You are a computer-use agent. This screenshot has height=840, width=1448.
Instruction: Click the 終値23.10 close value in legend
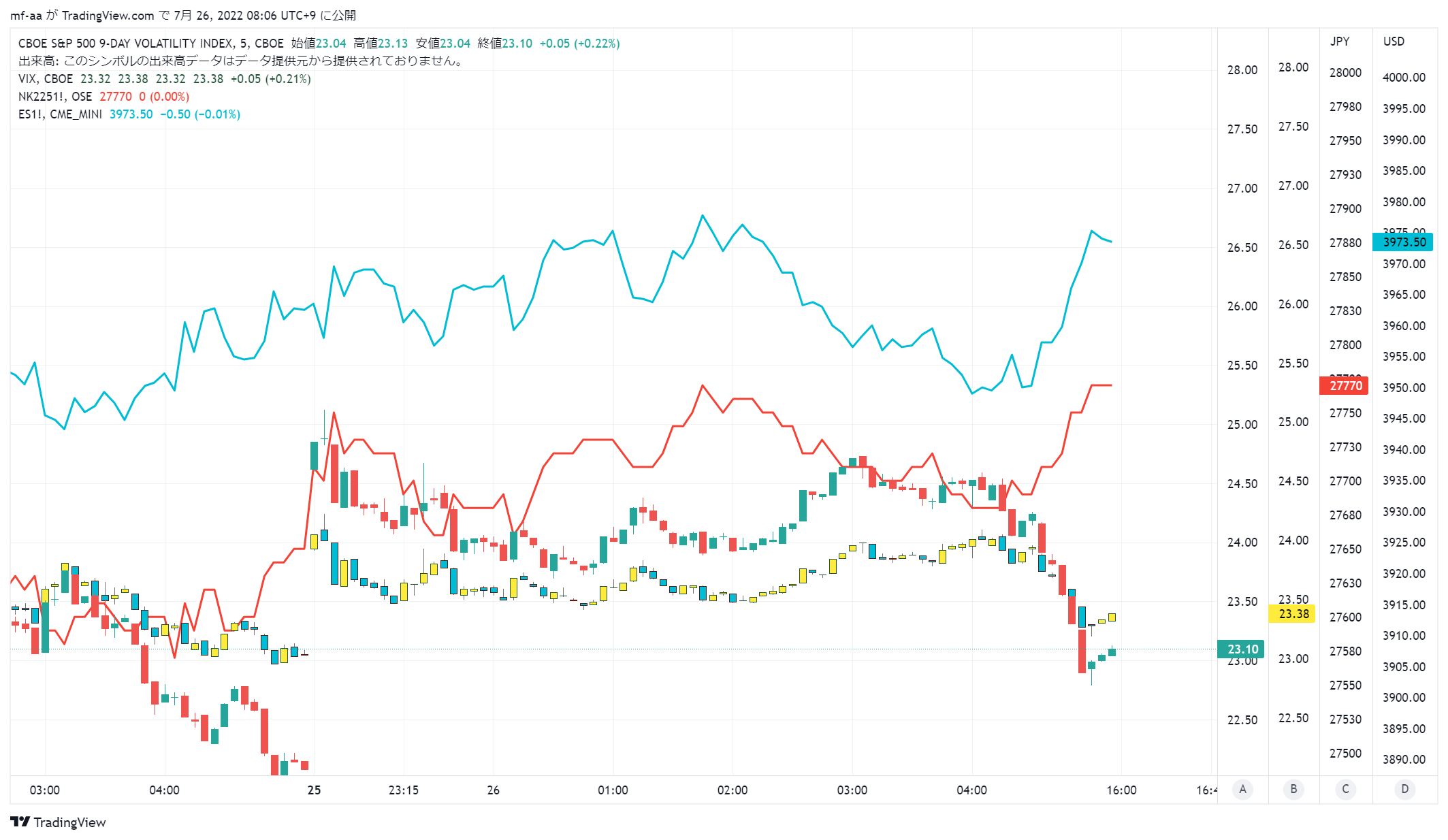[505, 44]
